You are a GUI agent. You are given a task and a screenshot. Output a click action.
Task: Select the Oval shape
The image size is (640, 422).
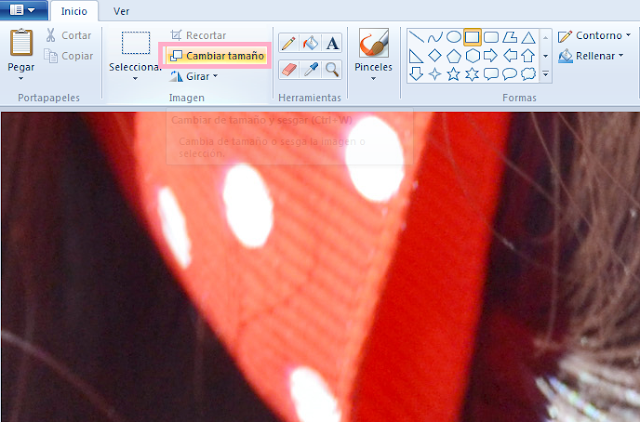(453, 37)
